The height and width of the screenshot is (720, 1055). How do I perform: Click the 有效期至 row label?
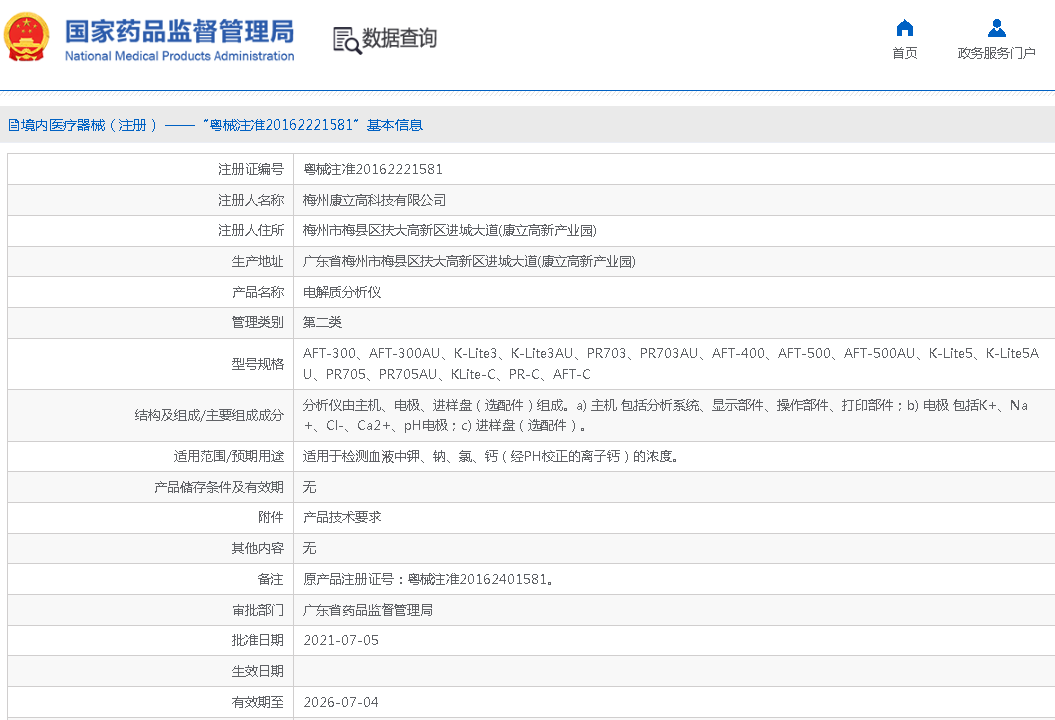point(258,703)
